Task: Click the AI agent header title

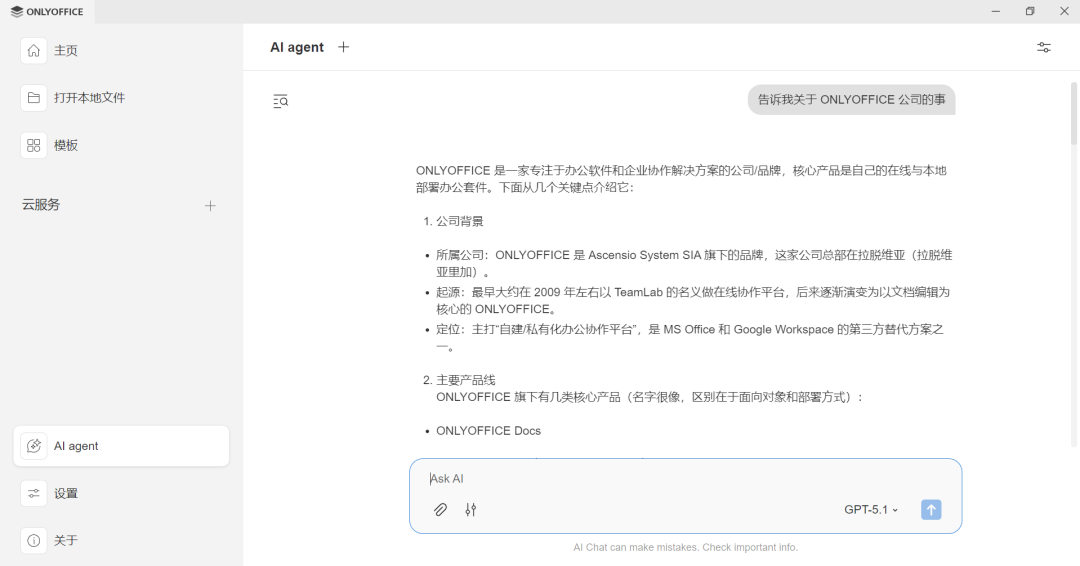Action: (x=297, y=48)
